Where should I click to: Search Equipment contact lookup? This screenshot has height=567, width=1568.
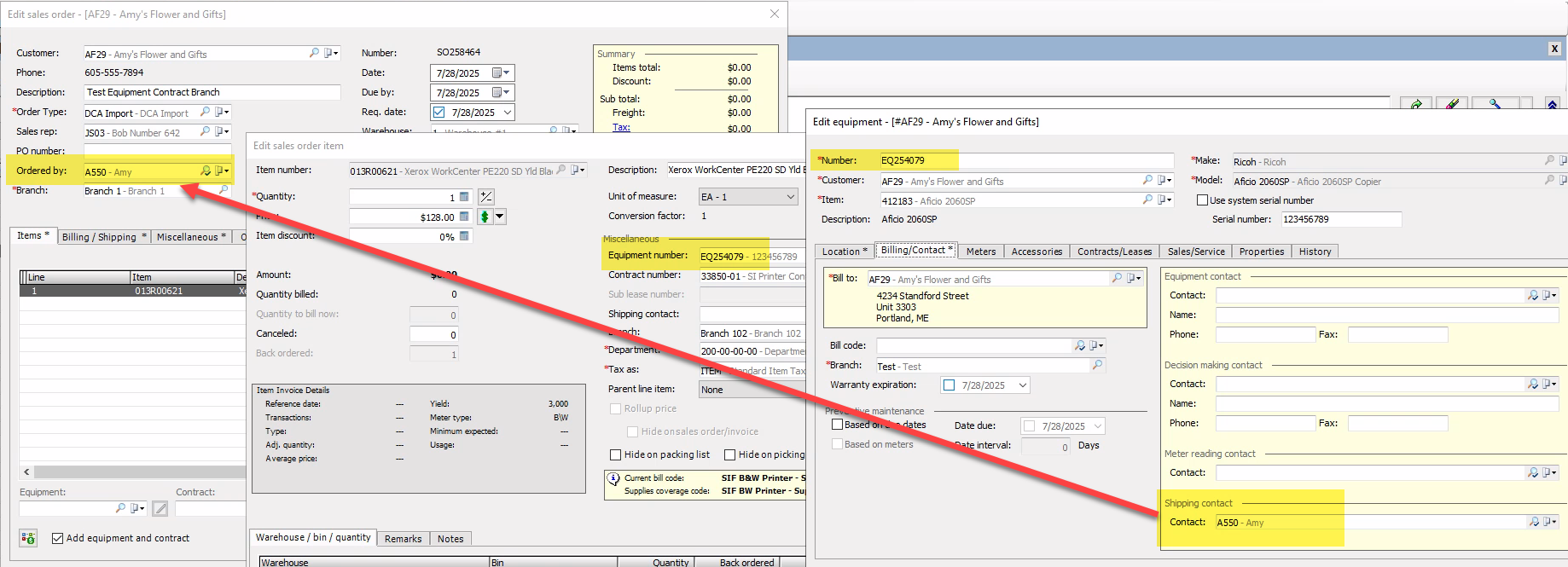click(1534, 295)
